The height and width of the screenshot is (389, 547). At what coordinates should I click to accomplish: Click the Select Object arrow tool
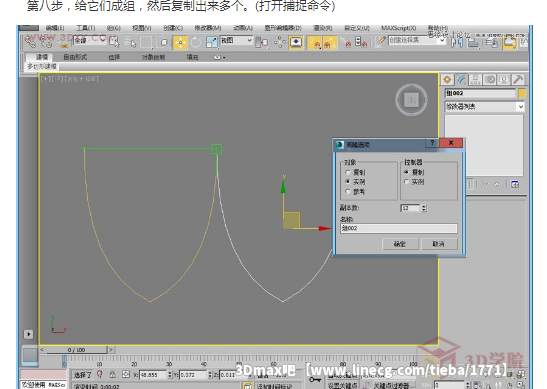[x=114, y=42]
